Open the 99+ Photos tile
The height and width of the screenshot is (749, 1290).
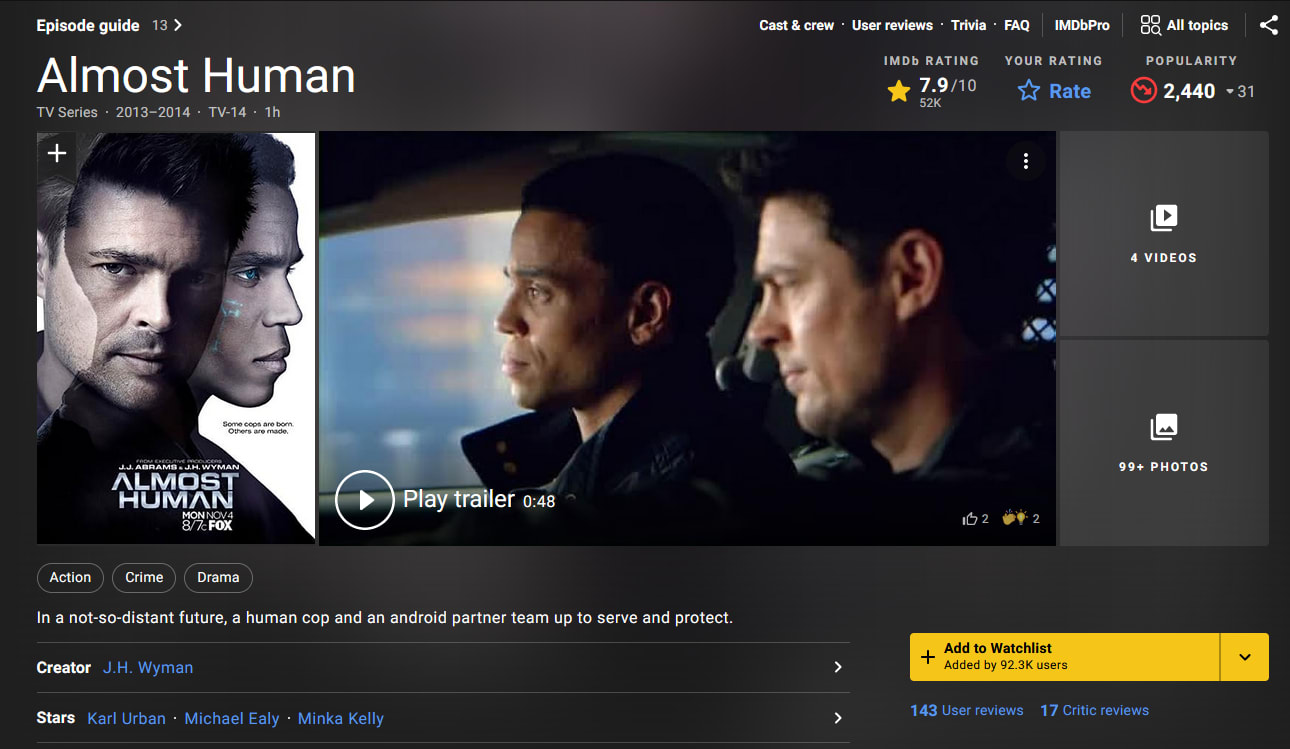point(1164,443)
